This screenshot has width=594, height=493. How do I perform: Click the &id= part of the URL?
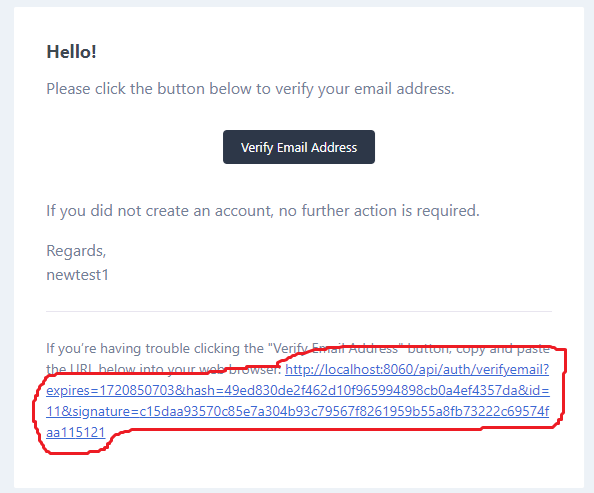pos(533,390)
